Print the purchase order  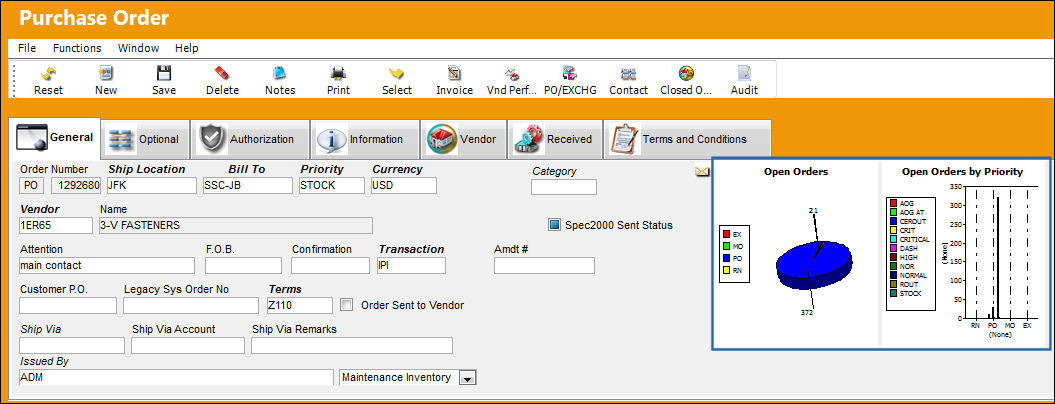[x=338, y=73]
